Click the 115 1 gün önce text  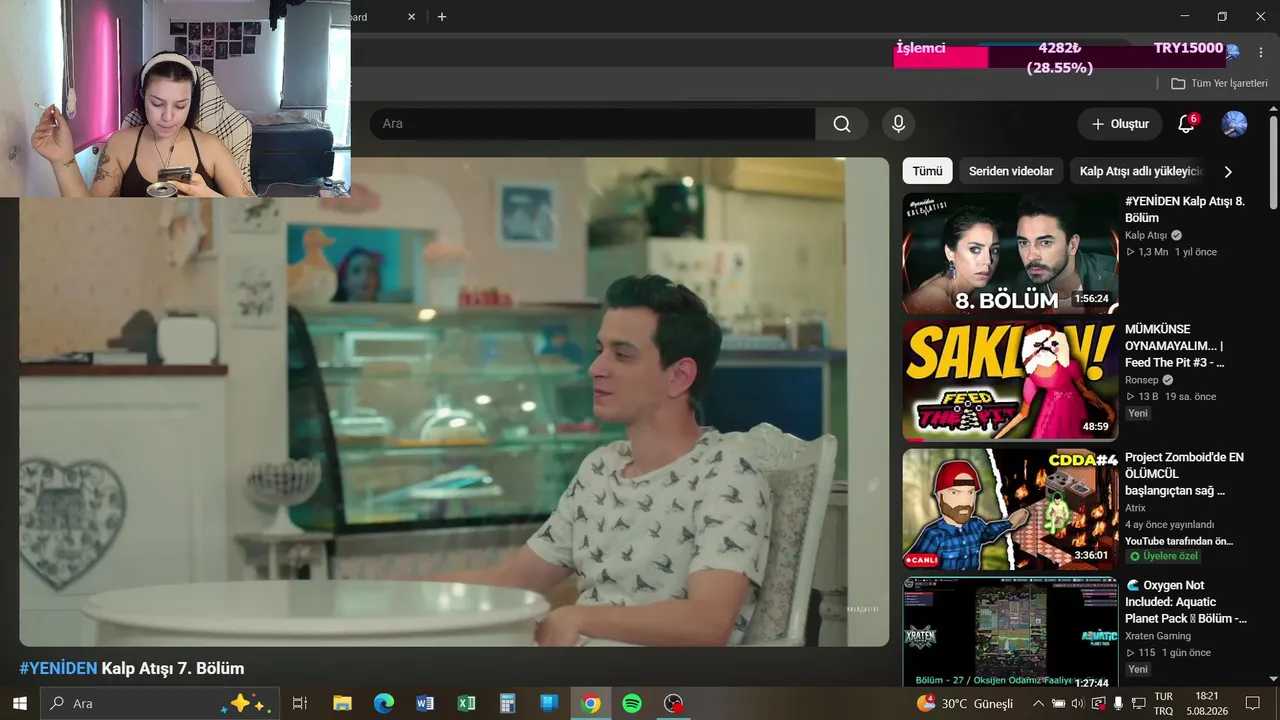click(x=1168, y=652)
